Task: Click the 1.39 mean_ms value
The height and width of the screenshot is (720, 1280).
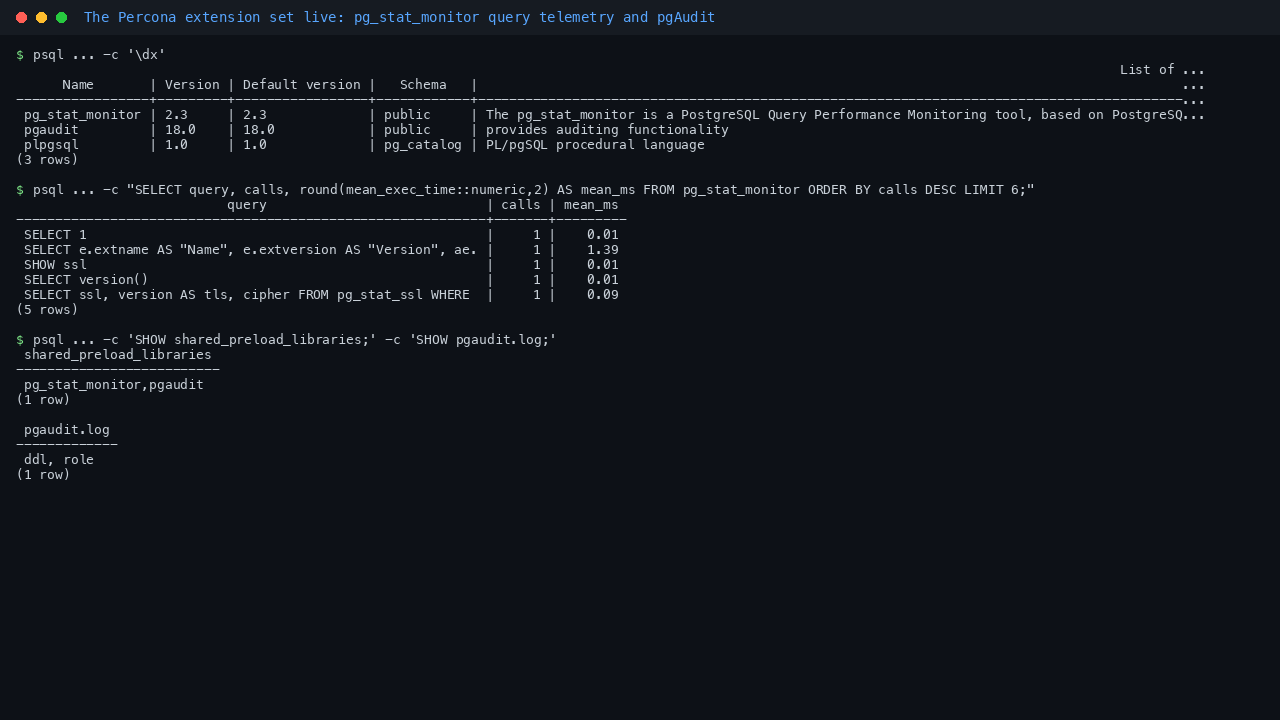Action: (603, 250)
